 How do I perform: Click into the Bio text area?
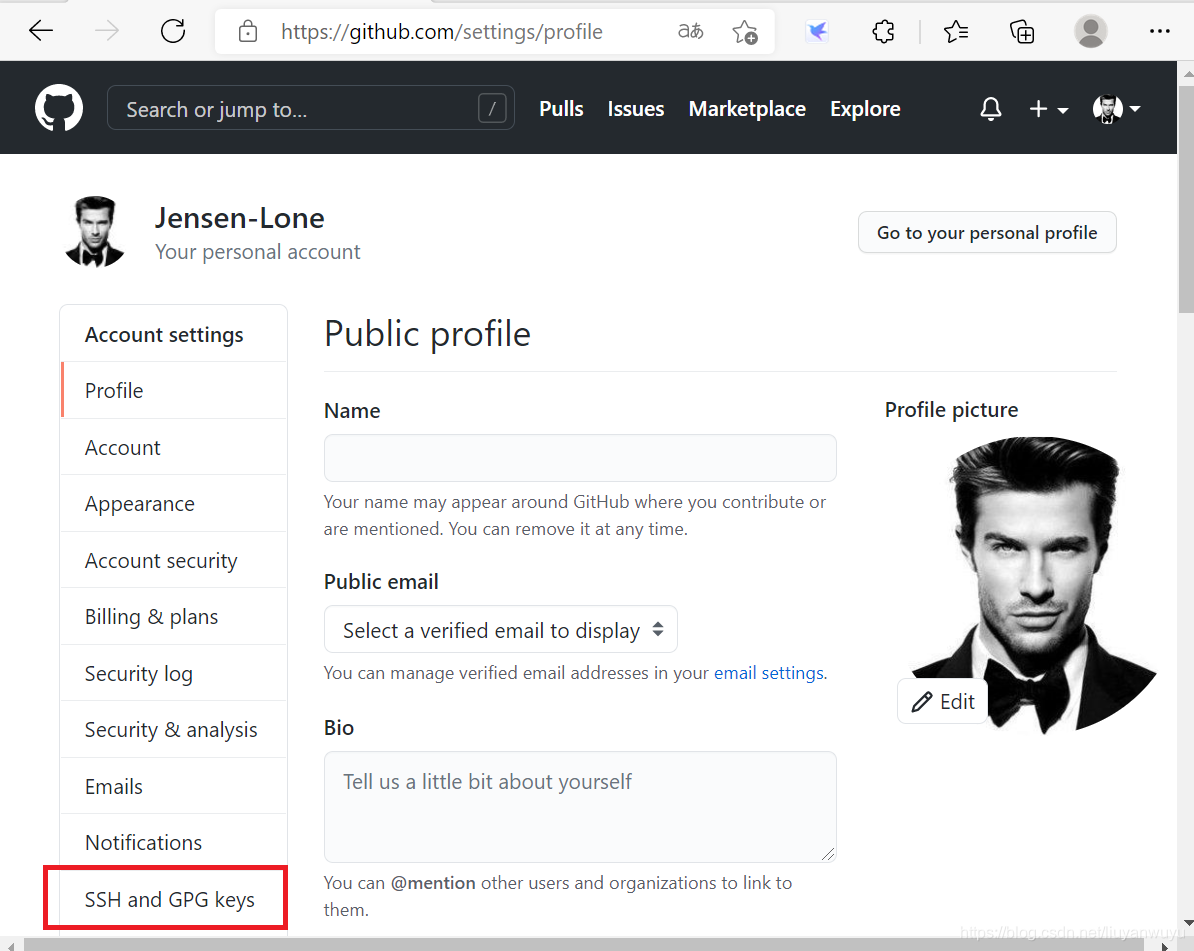(x=580, y=807)
